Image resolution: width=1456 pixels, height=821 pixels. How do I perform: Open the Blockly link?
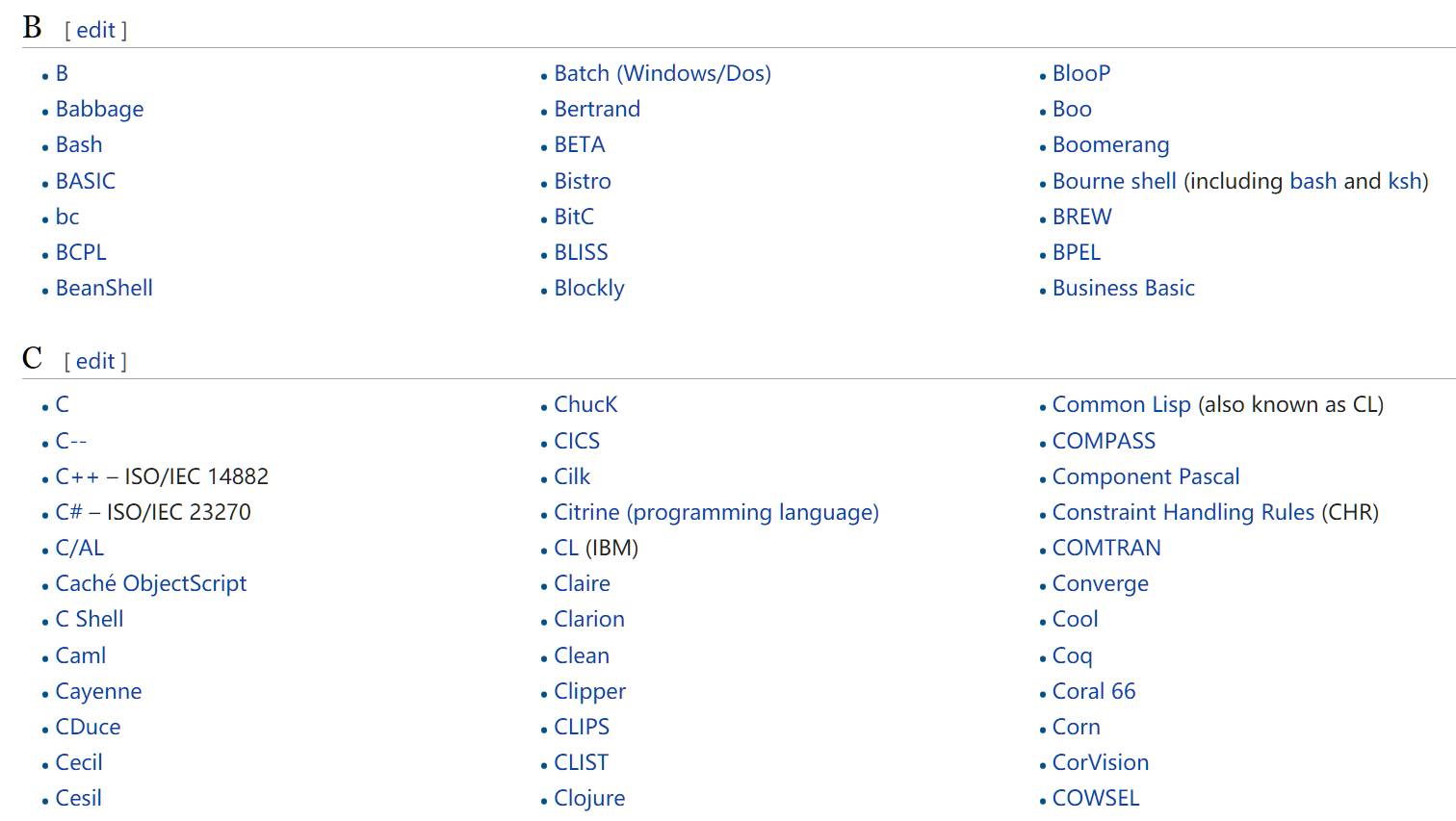pyautogui.click(x=589, y=288)
